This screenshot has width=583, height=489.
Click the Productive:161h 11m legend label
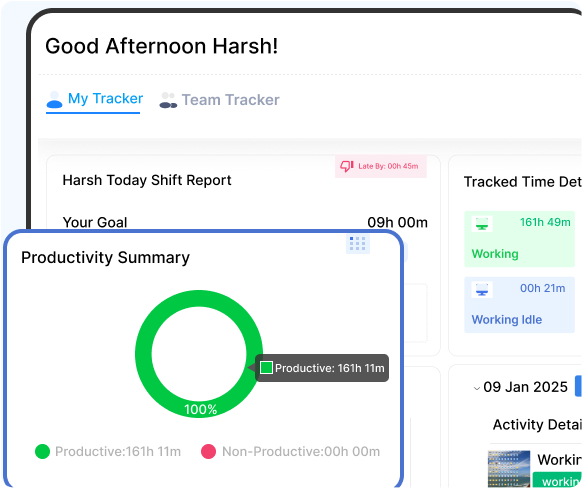[x=118, y=451]
